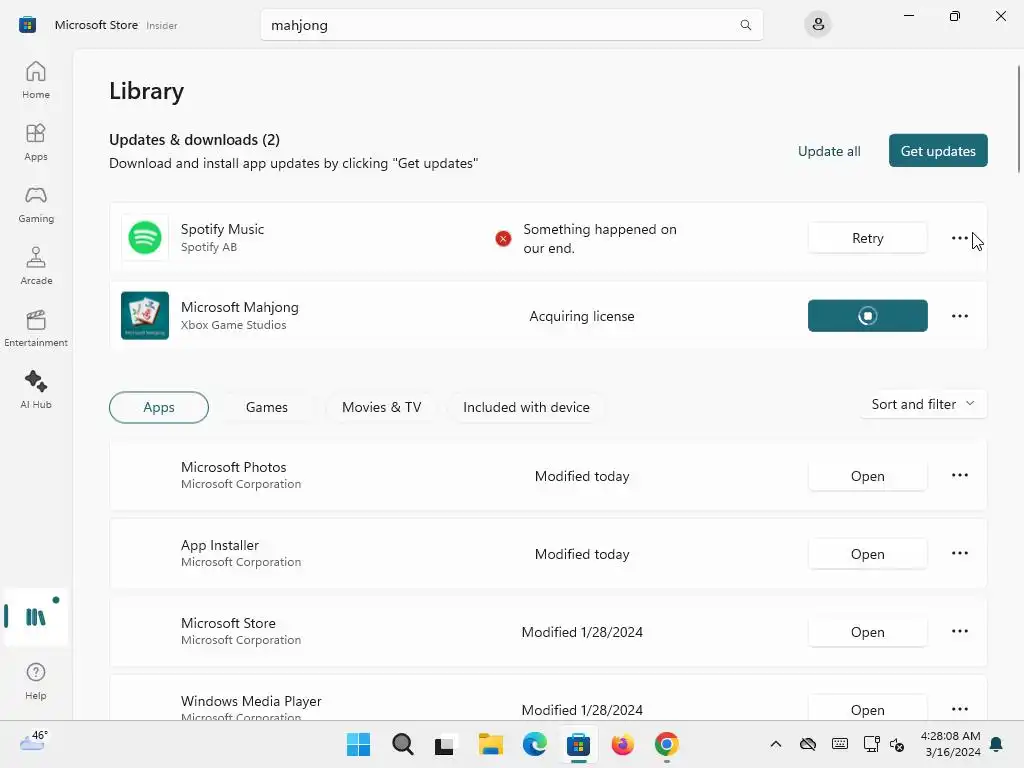This screenshot has height=768, width=1024.
Task: Open more options for Microsoft Store row
Action: [959, 632]
